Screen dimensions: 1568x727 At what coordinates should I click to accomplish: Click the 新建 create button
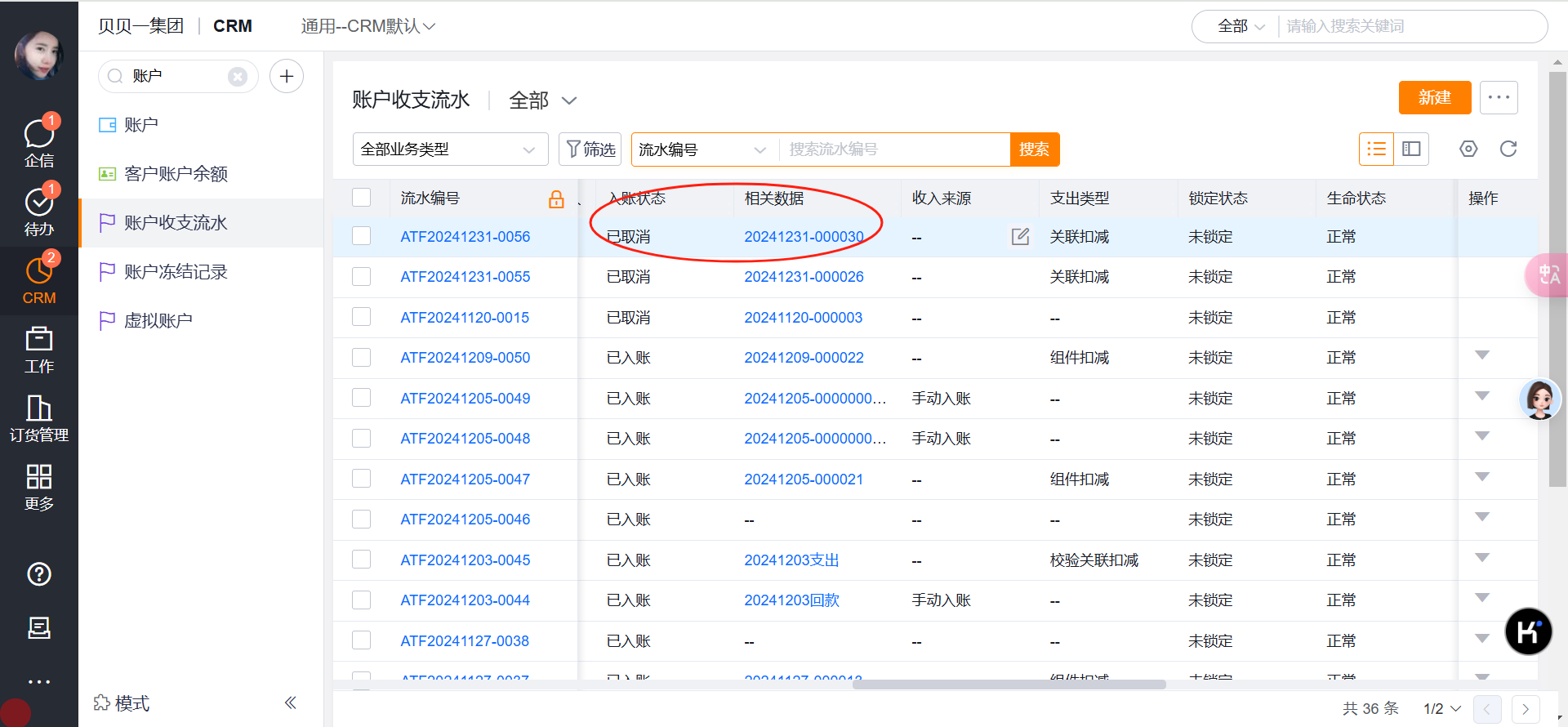[1435, 97]
